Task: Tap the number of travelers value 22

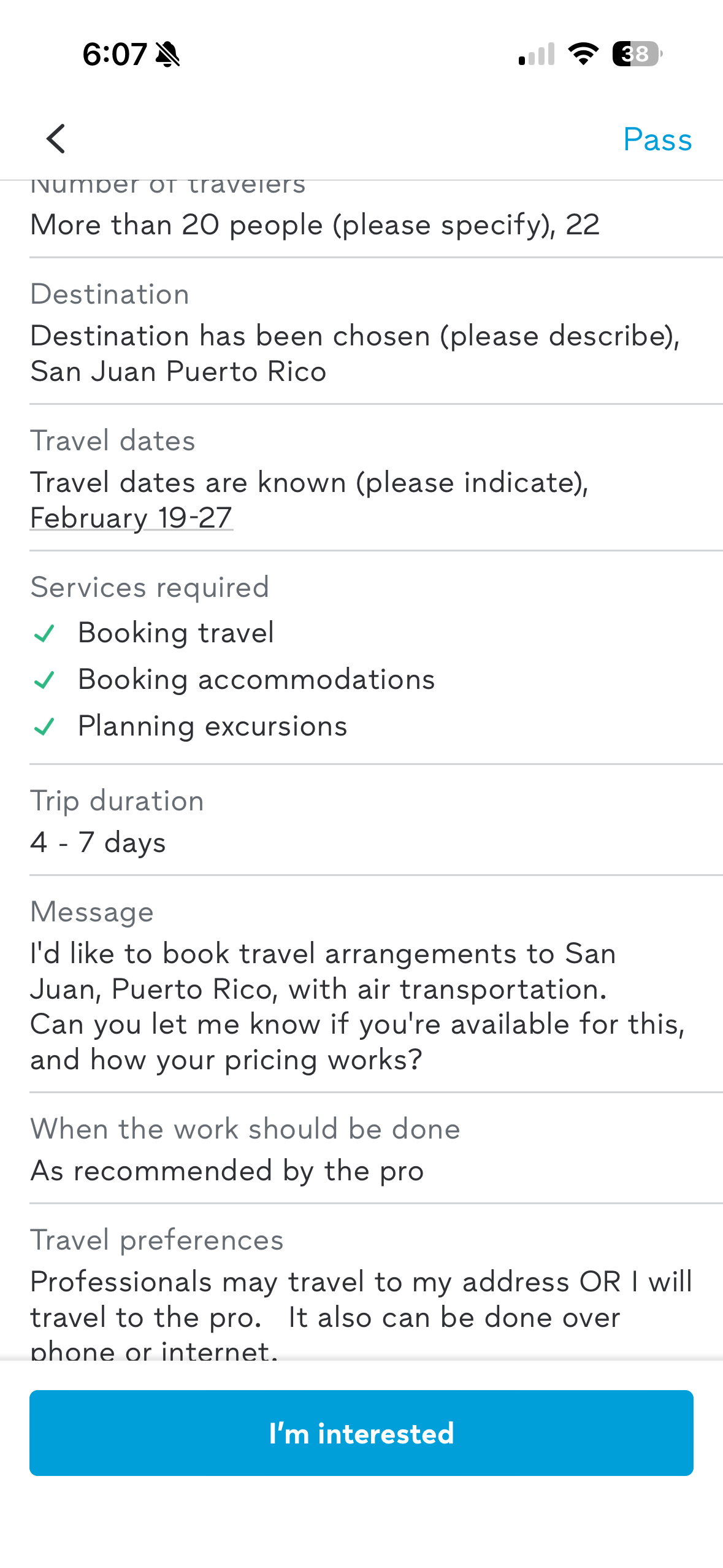Action: [582, 225]
